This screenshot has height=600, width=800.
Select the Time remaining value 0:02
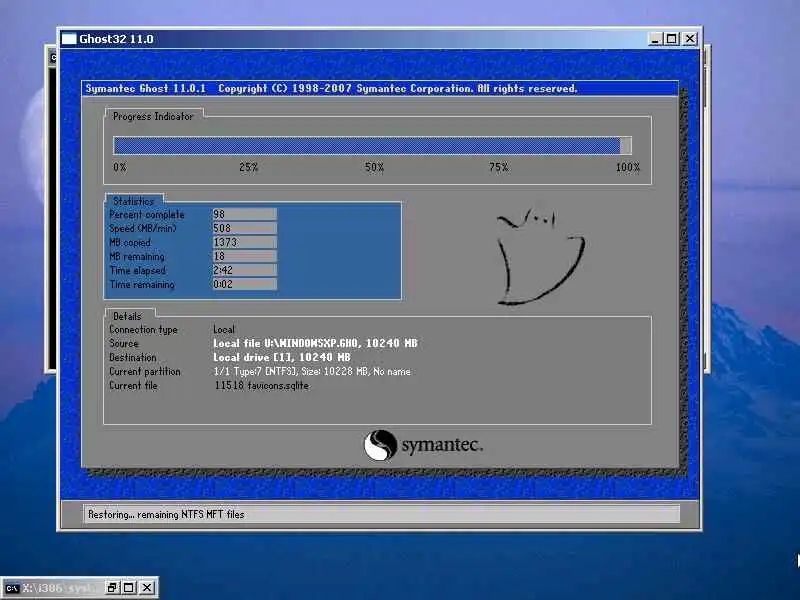[244, 284]
